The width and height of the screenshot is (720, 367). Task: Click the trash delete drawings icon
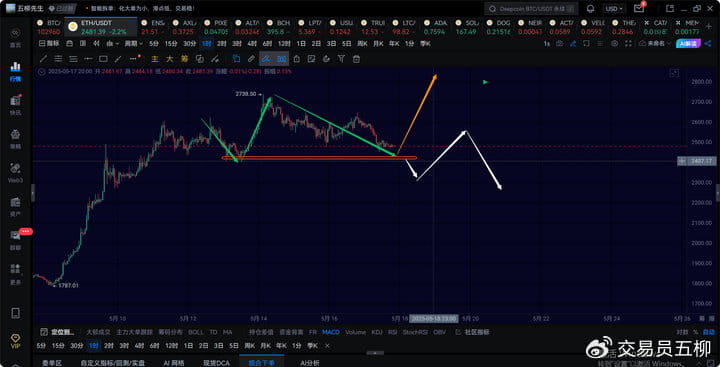pos(356,59)
